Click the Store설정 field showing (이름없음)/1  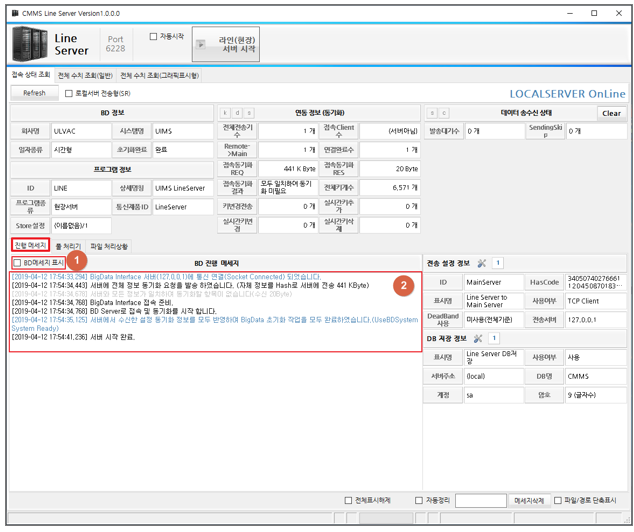81,226
